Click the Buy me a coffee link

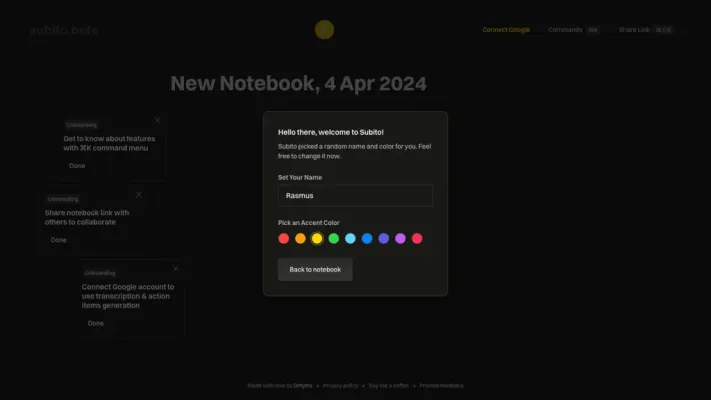[x=387, y=385]
